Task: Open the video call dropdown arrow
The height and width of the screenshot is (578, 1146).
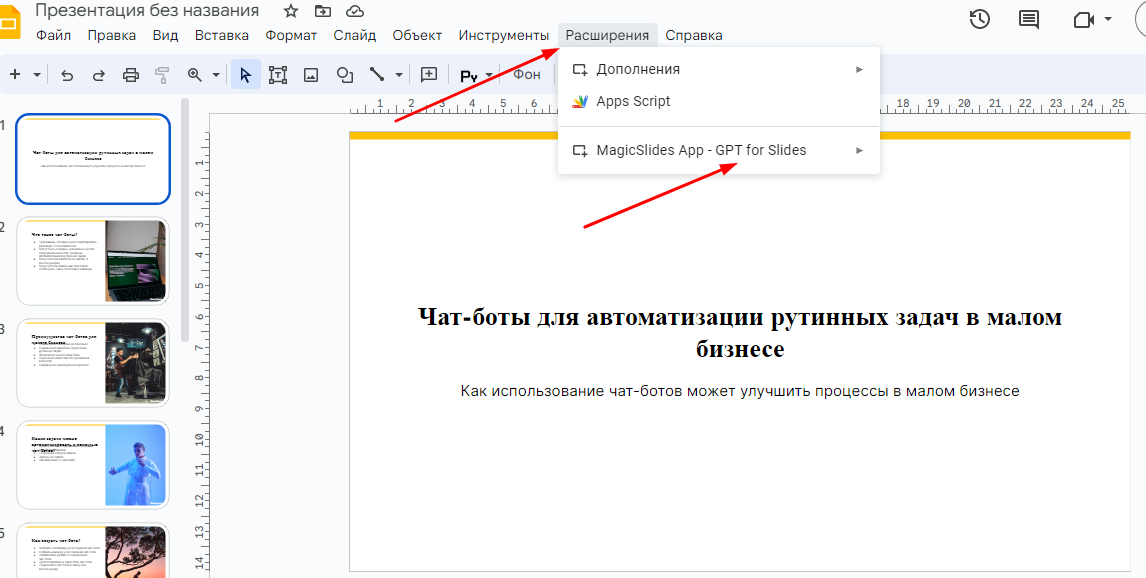Action: 1108,20
